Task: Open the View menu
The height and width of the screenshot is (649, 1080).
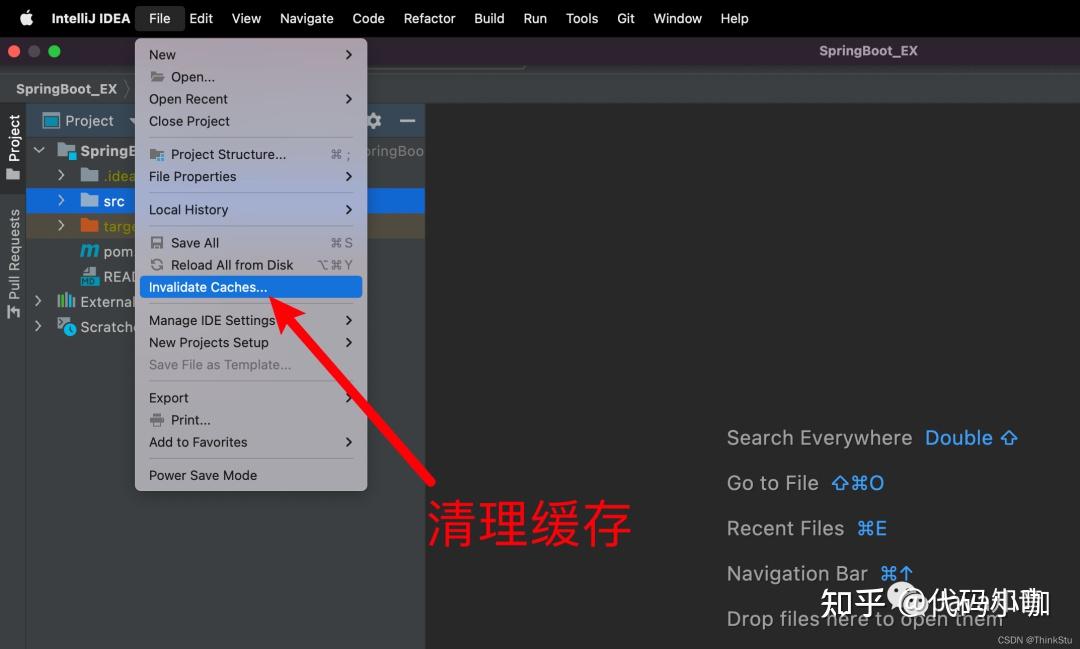Action: coord(246,19)
